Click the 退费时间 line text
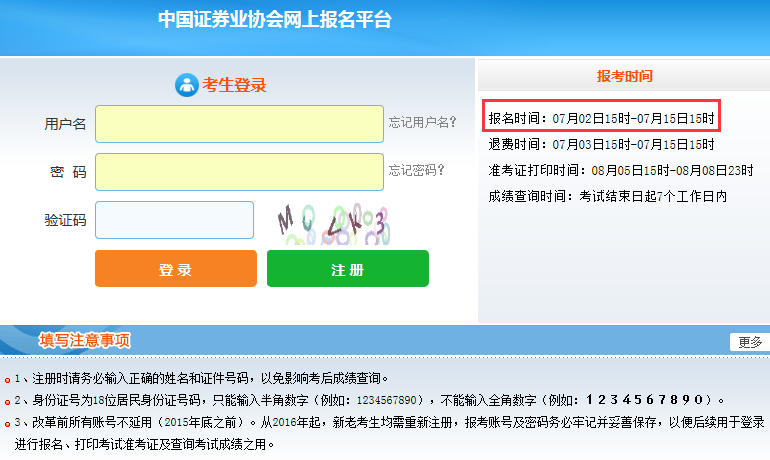 601,144
